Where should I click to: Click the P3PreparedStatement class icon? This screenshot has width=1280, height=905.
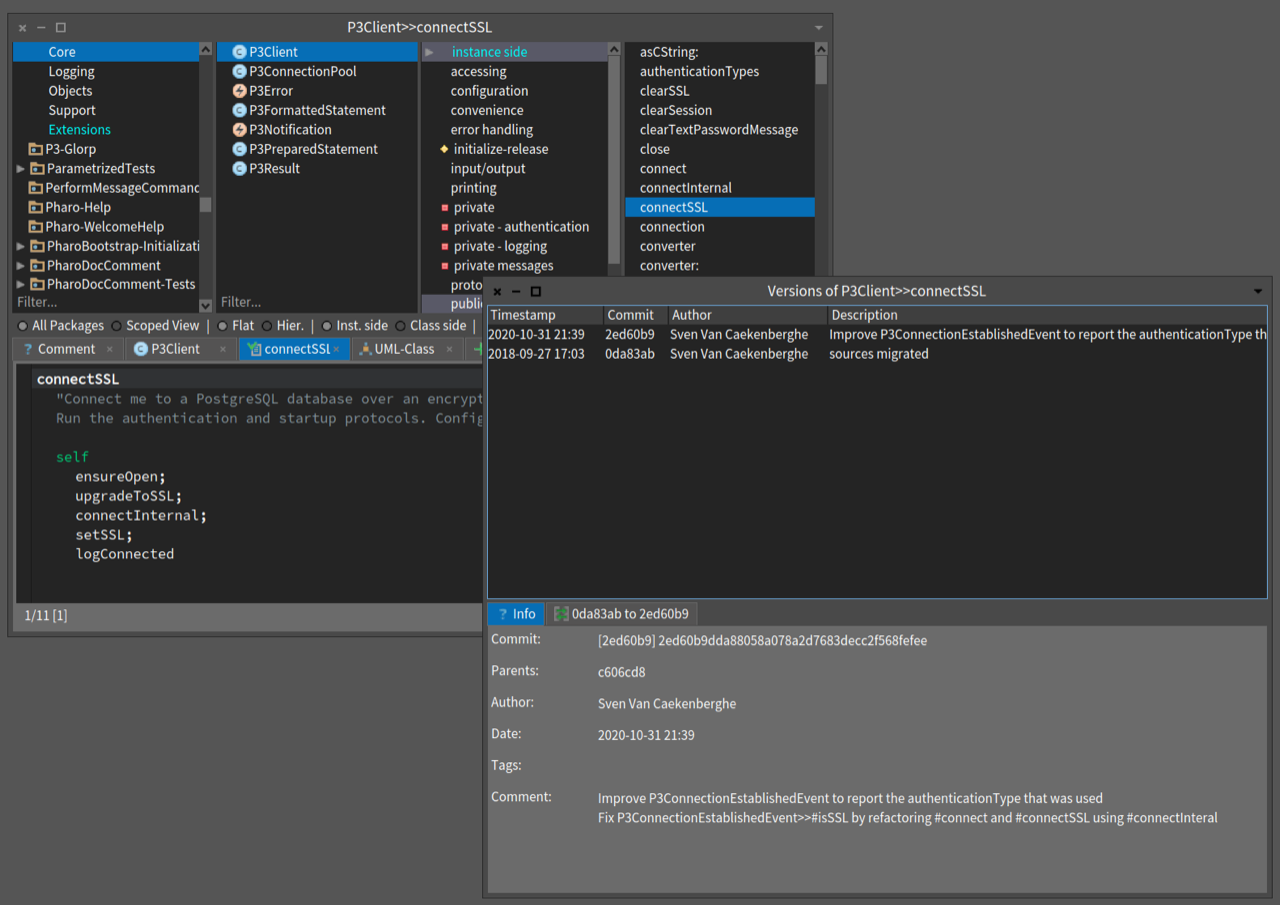tap(239, 149)
